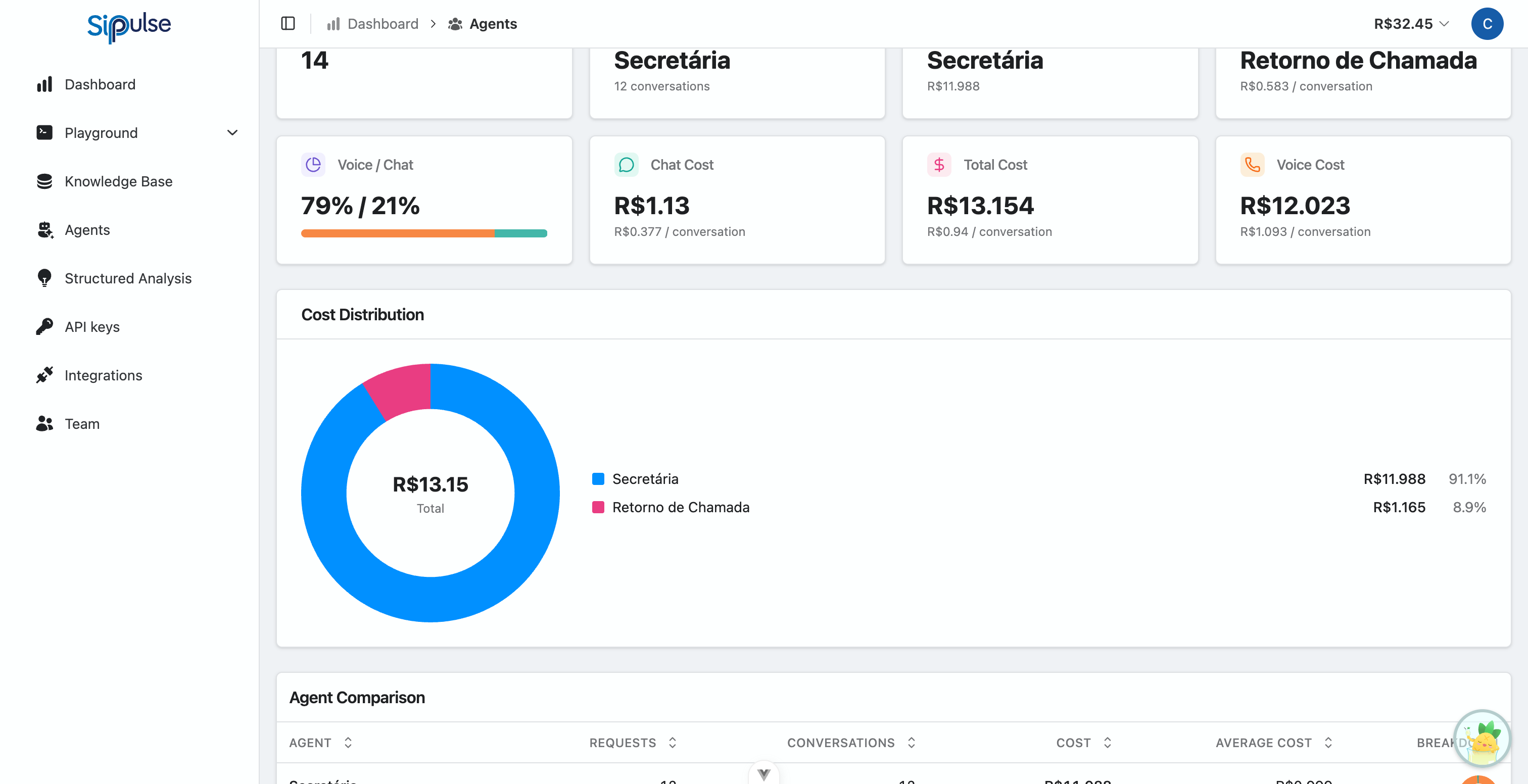Image resolution: width=1528 pixels, height=784 pixels.
Task: Toggle the sidebar collapse control
Action: (x=289, y=24)
